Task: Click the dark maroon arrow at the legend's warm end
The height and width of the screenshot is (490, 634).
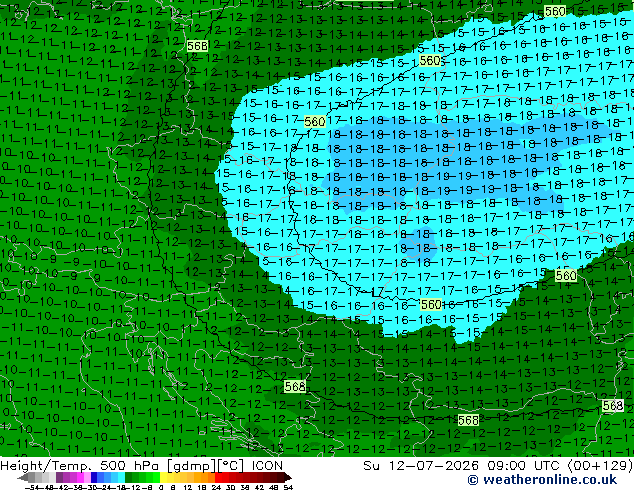Action: [x=287, y=477]
